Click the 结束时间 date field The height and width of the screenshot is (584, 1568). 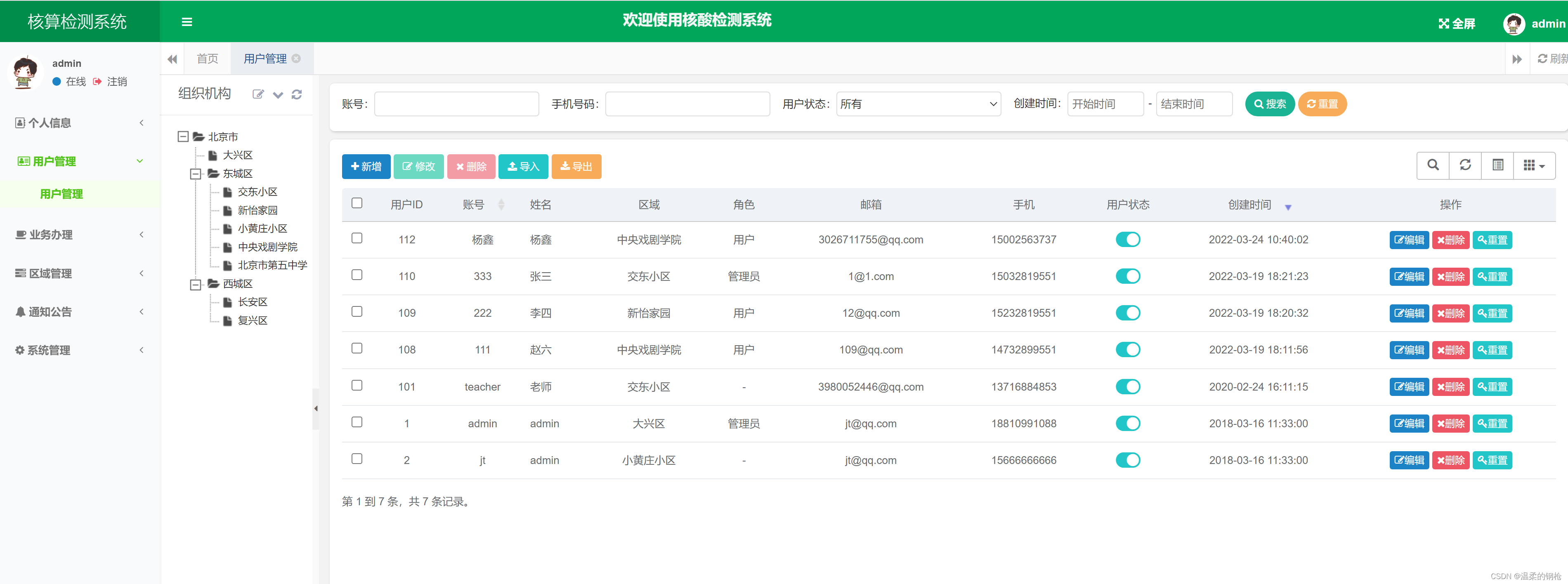1194,104
